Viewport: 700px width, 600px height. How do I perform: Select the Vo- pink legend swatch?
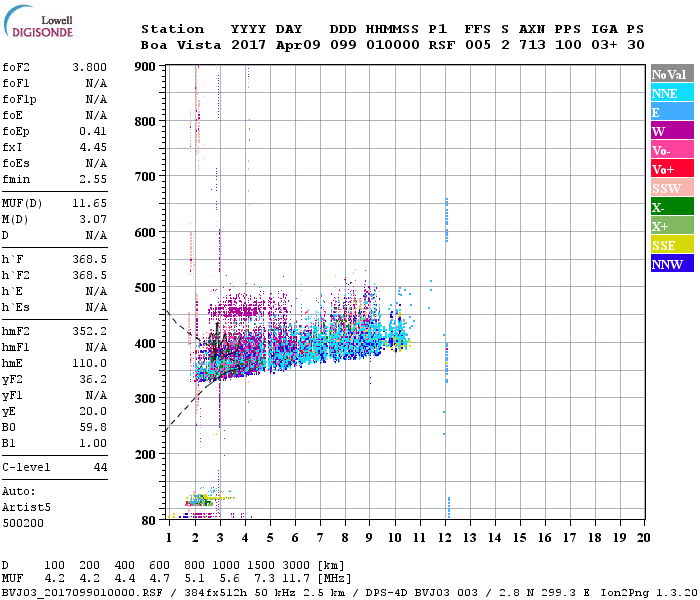click(672, 150)
